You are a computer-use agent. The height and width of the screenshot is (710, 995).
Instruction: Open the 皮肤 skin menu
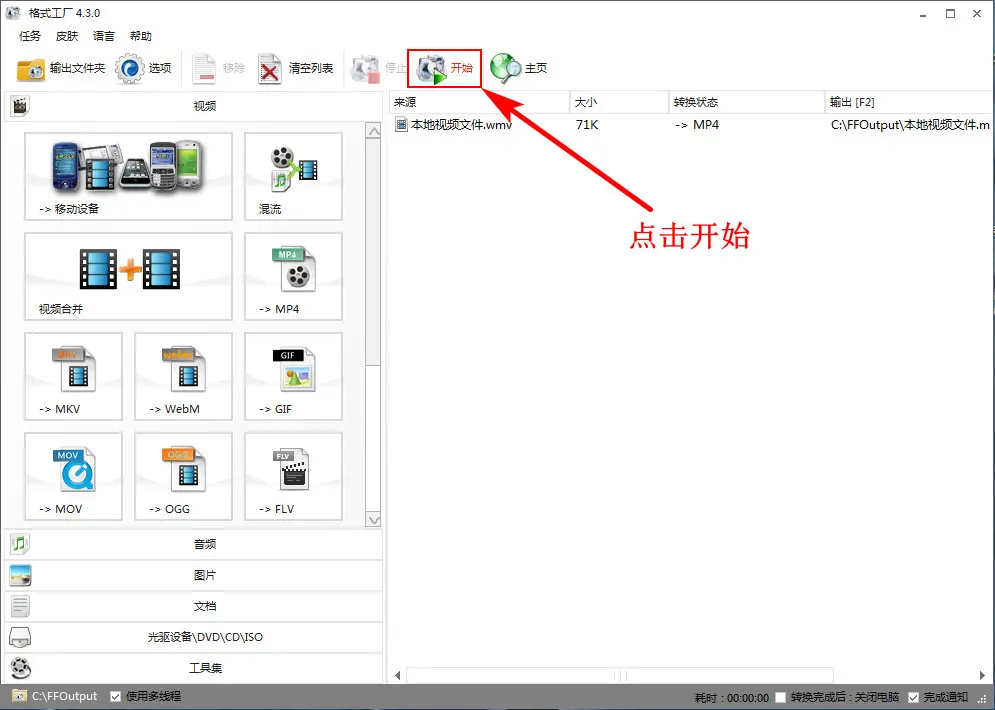click(67, 36)
